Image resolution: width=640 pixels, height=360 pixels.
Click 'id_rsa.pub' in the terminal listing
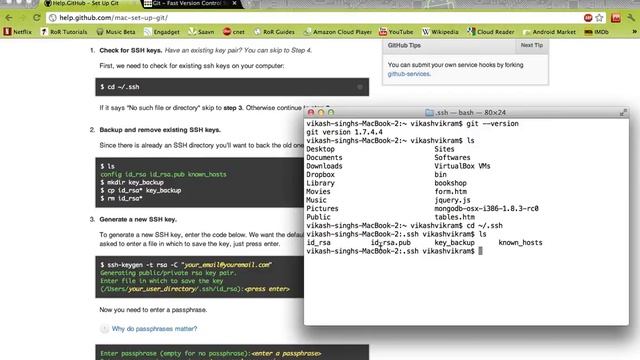[x=391, y=242]
